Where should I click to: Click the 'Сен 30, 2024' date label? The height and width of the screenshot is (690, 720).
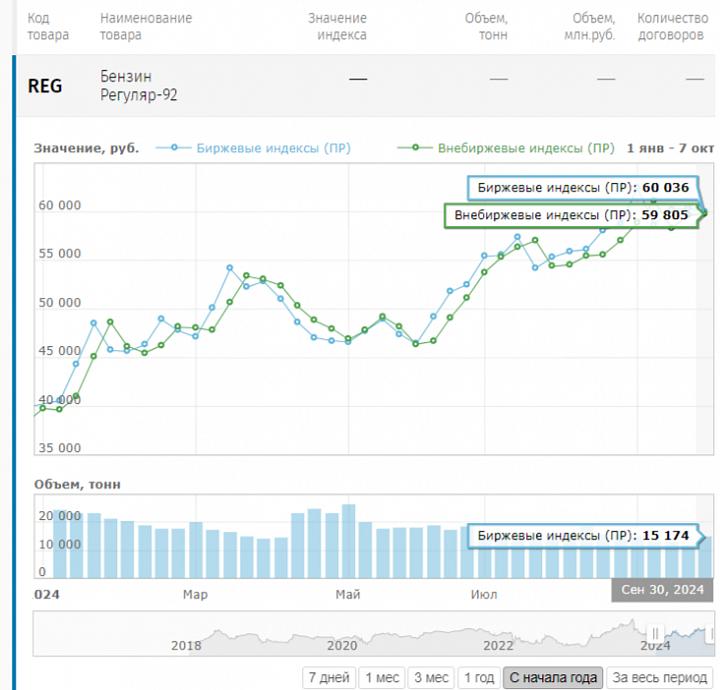(662, 590)
